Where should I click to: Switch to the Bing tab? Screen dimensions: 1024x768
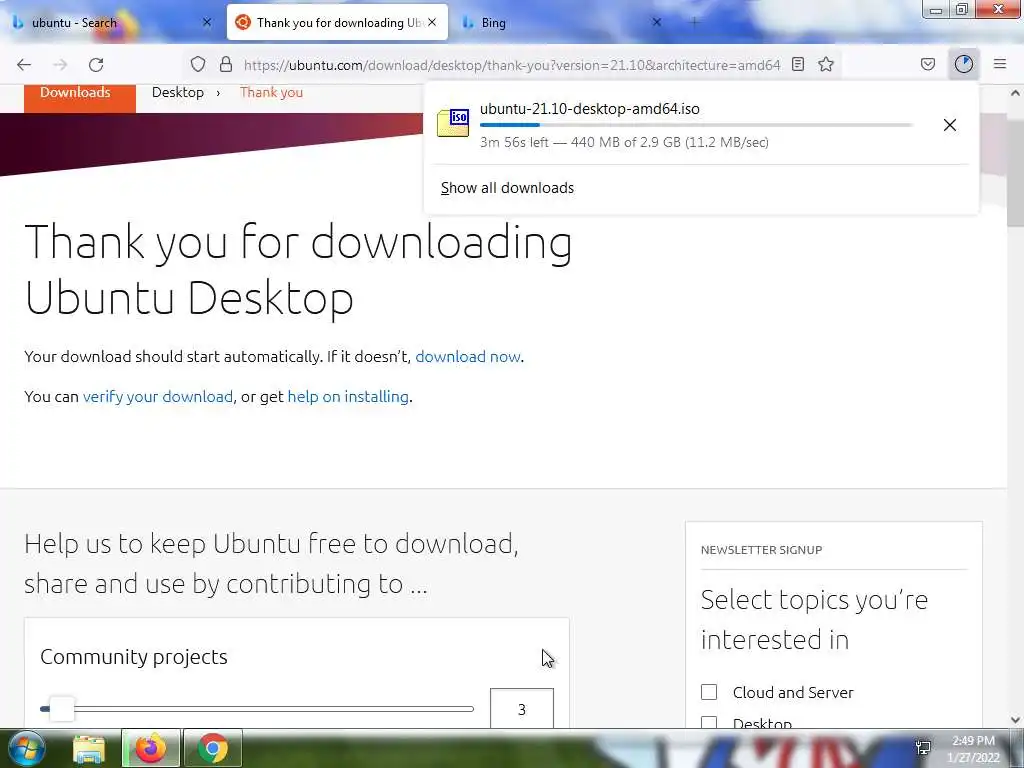[x=562, y=22]
